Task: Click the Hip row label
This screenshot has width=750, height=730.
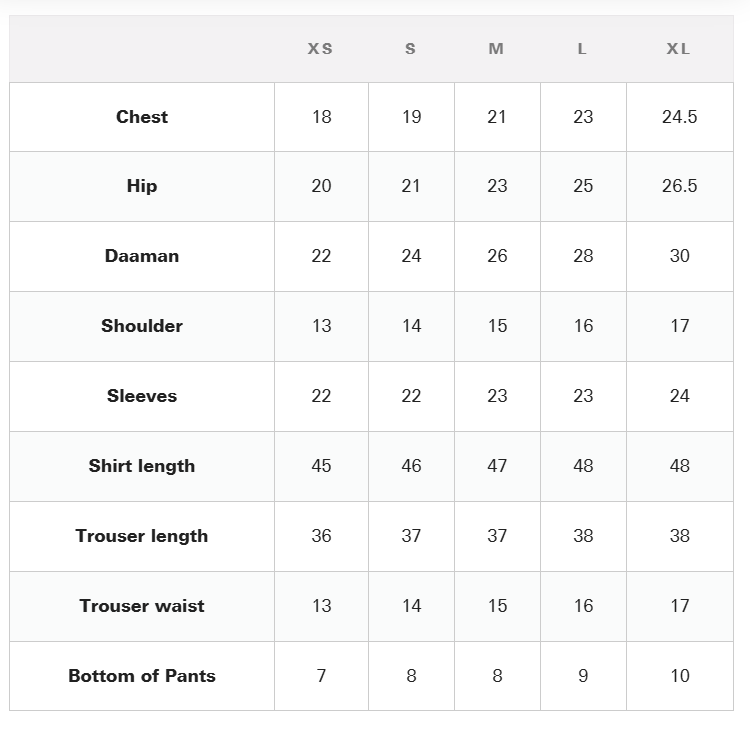Action: pyautogui.click(x=142, y=186)
